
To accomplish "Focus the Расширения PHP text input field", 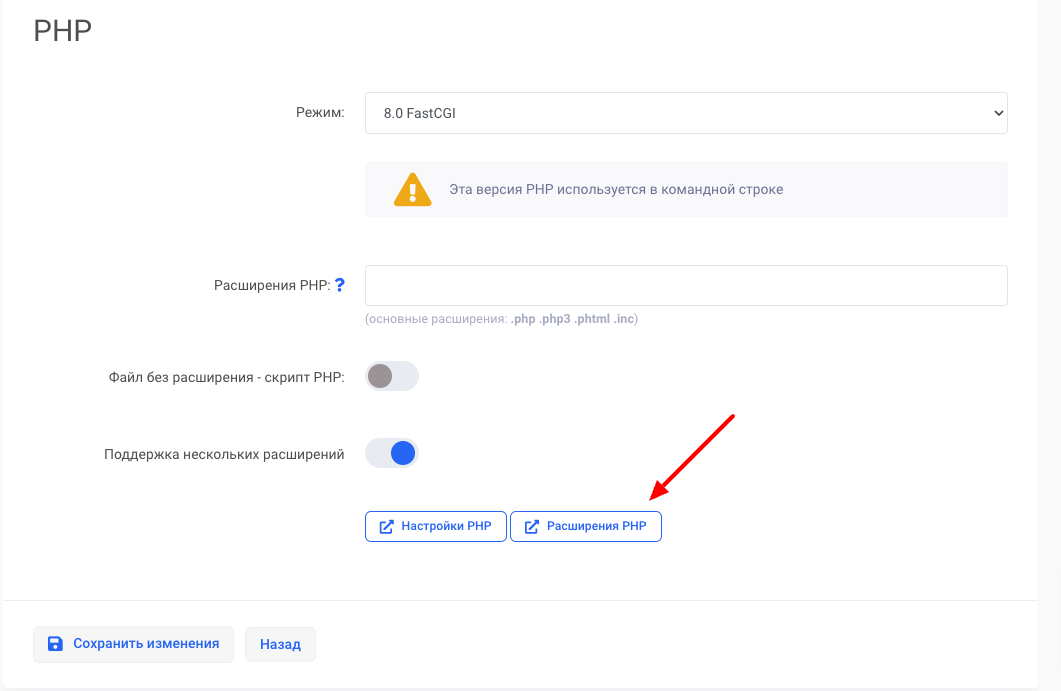I will (x=685, y=285).
